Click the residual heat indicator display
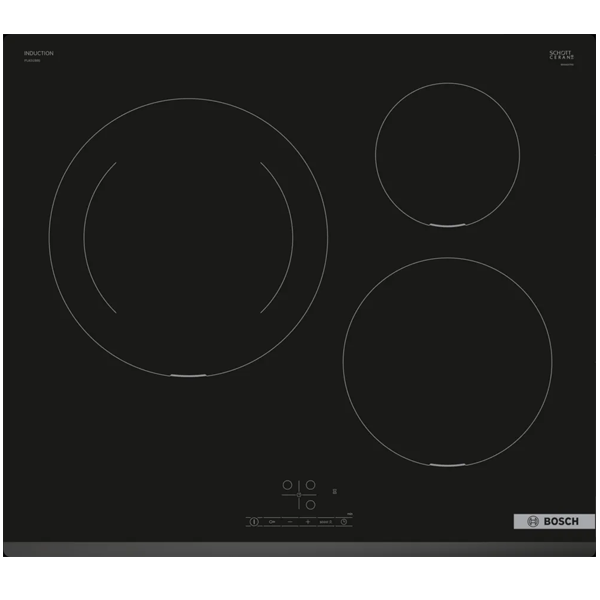This screenshot has width=600, height=600. (x=335, y=491)
